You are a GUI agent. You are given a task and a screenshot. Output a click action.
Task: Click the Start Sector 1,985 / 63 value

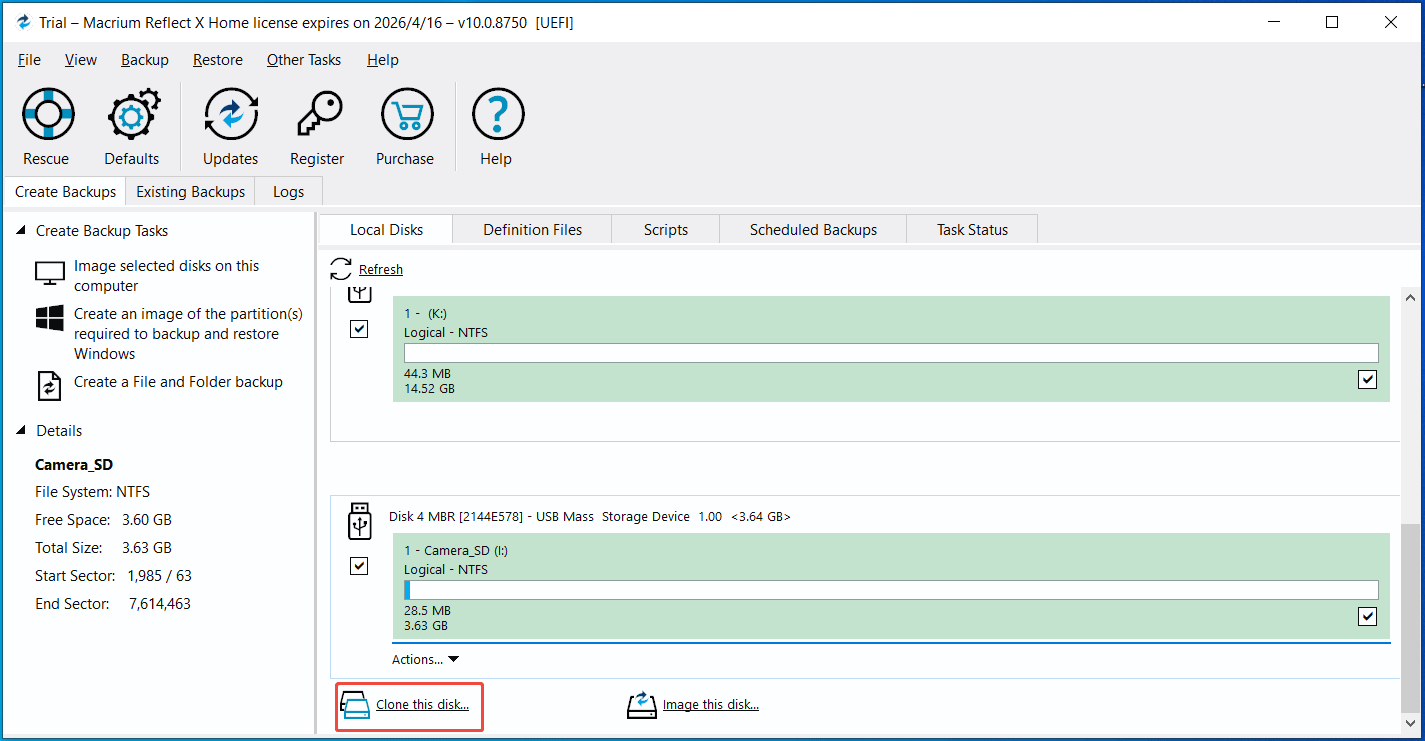click(159, 576)
